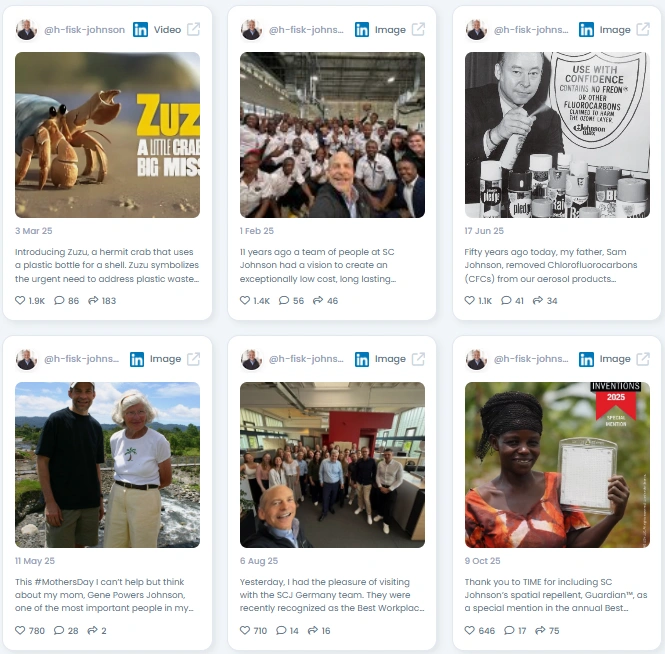Open the TIME Inventions 2025 image
Image resolution: width=665 pixels, height=654 pixels.
(x=557, y=465)
